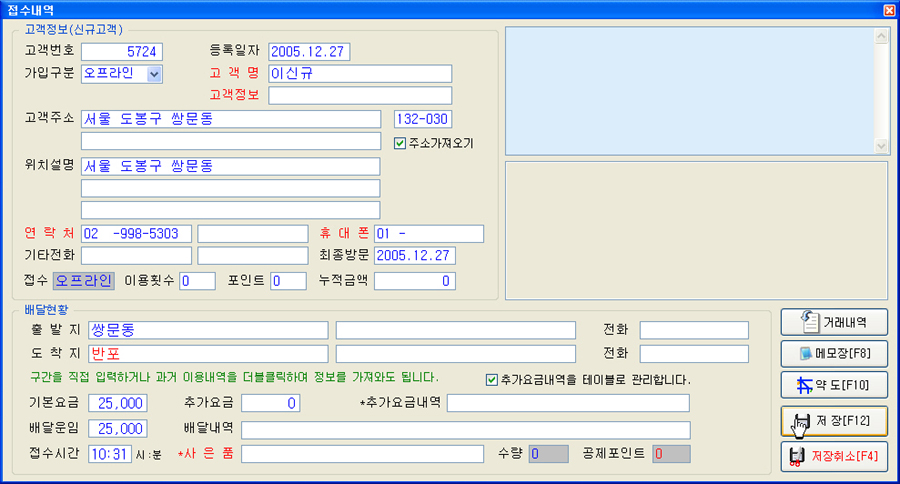Click the 포인트 field
The width and height of the screenshot is (900, 484).
click(288, 281)
